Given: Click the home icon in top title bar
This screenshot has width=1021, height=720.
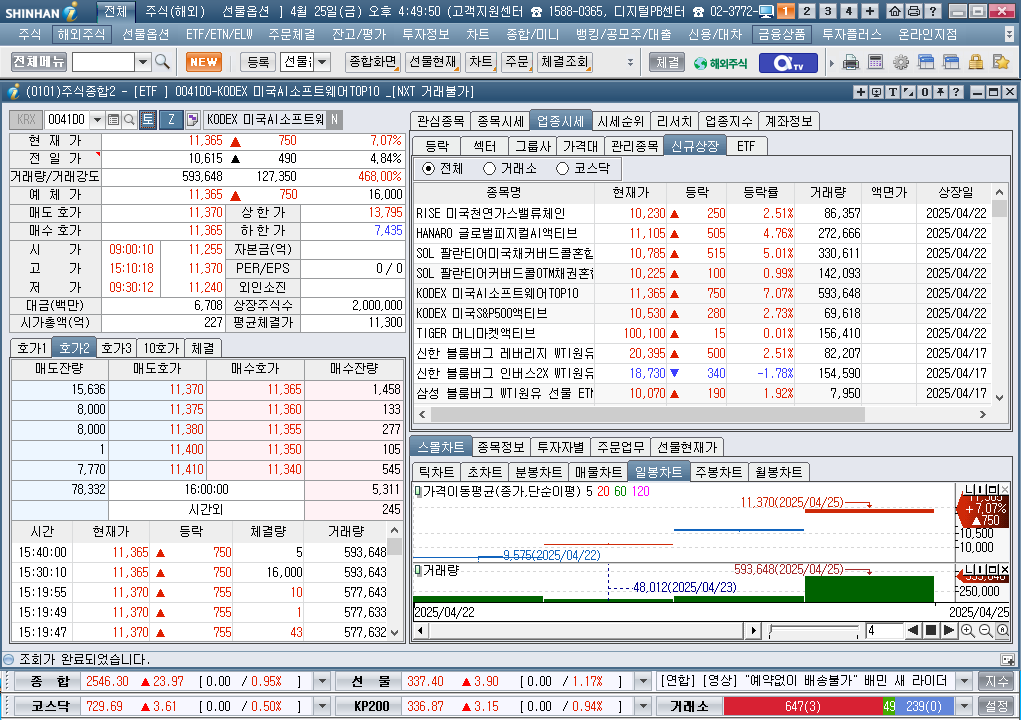Looking at the screenshot, I should coord(895,11).
